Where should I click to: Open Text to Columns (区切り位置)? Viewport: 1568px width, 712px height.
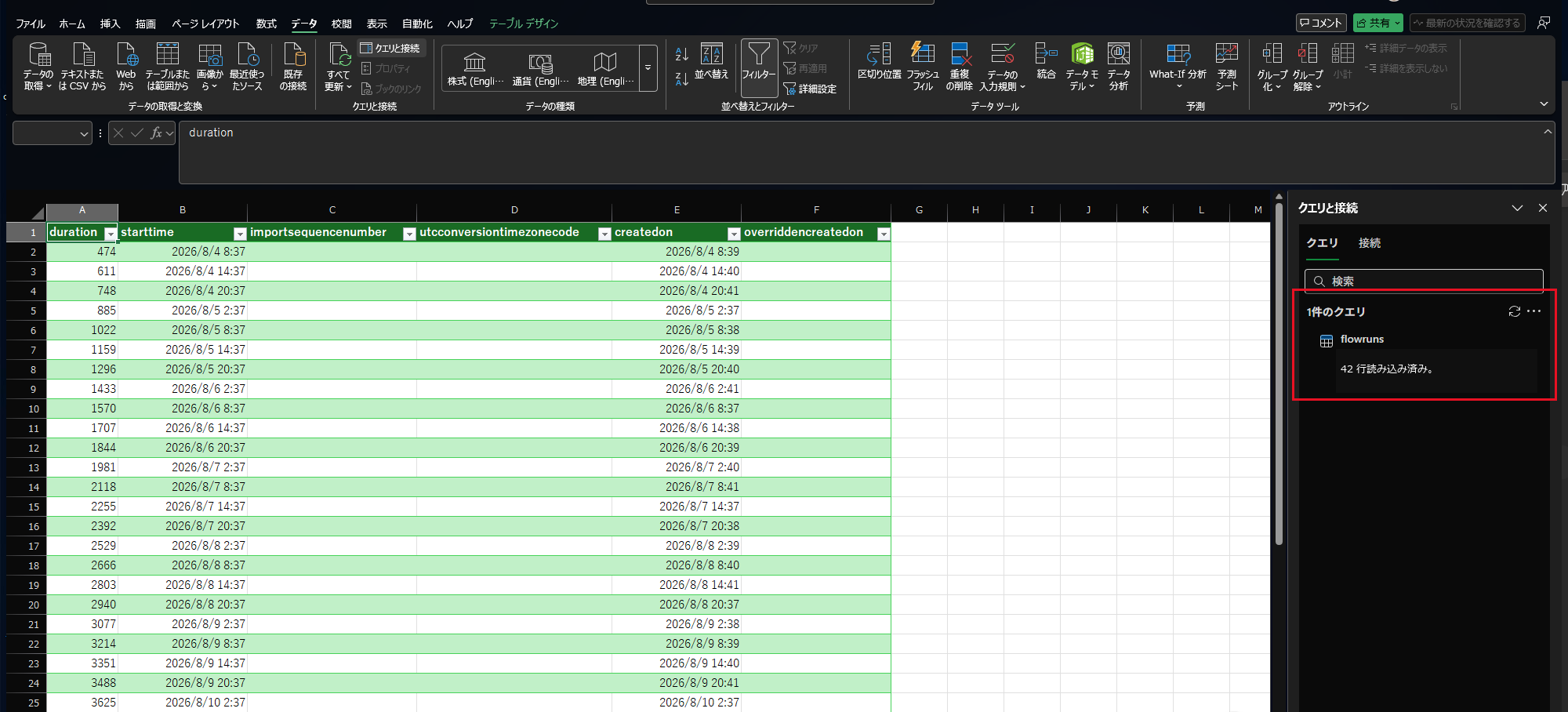click(x=880, y=61)
